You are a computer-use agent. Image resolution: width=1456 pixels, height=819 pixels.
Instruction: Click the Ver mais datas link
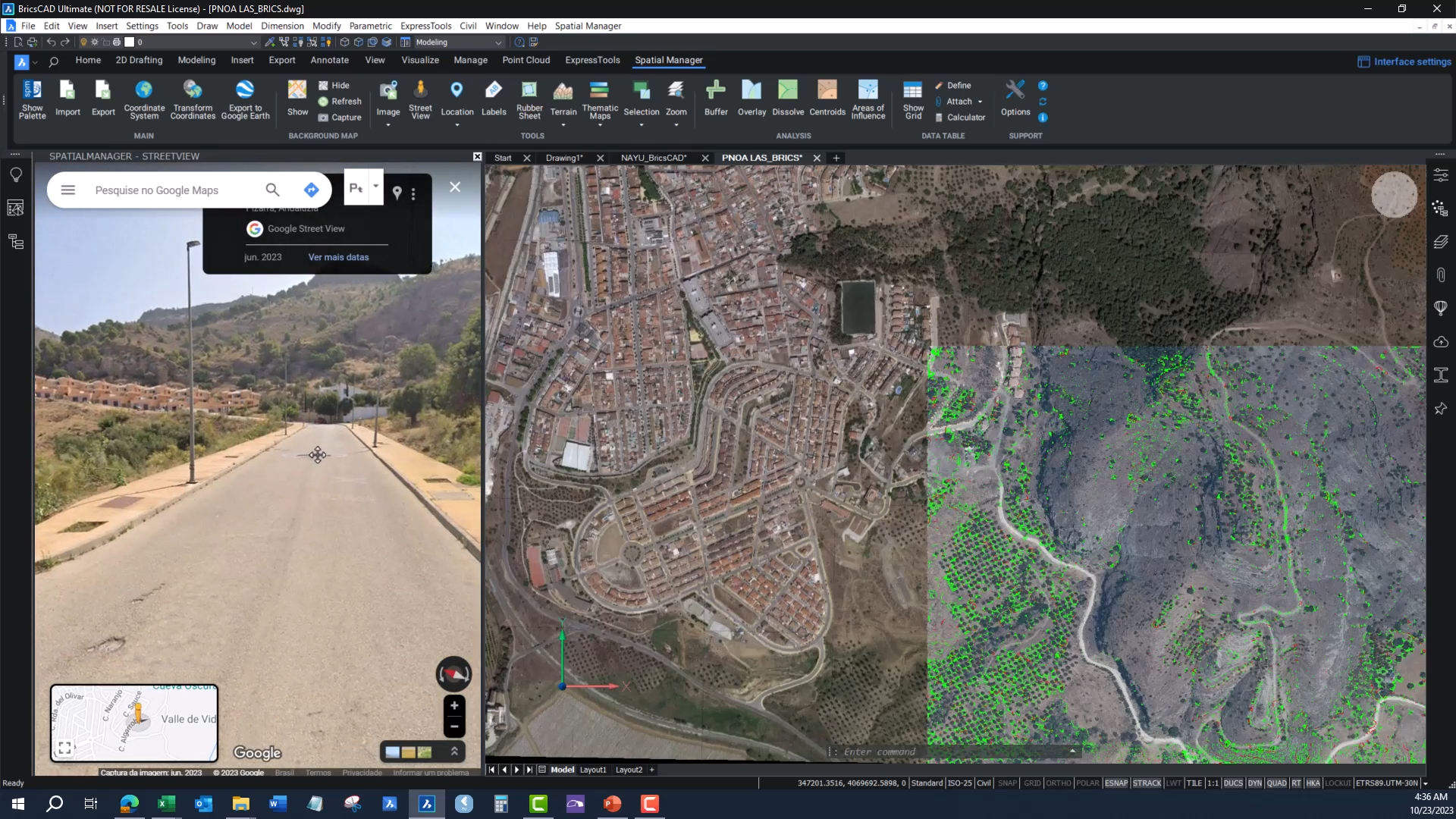coord(338,257)
